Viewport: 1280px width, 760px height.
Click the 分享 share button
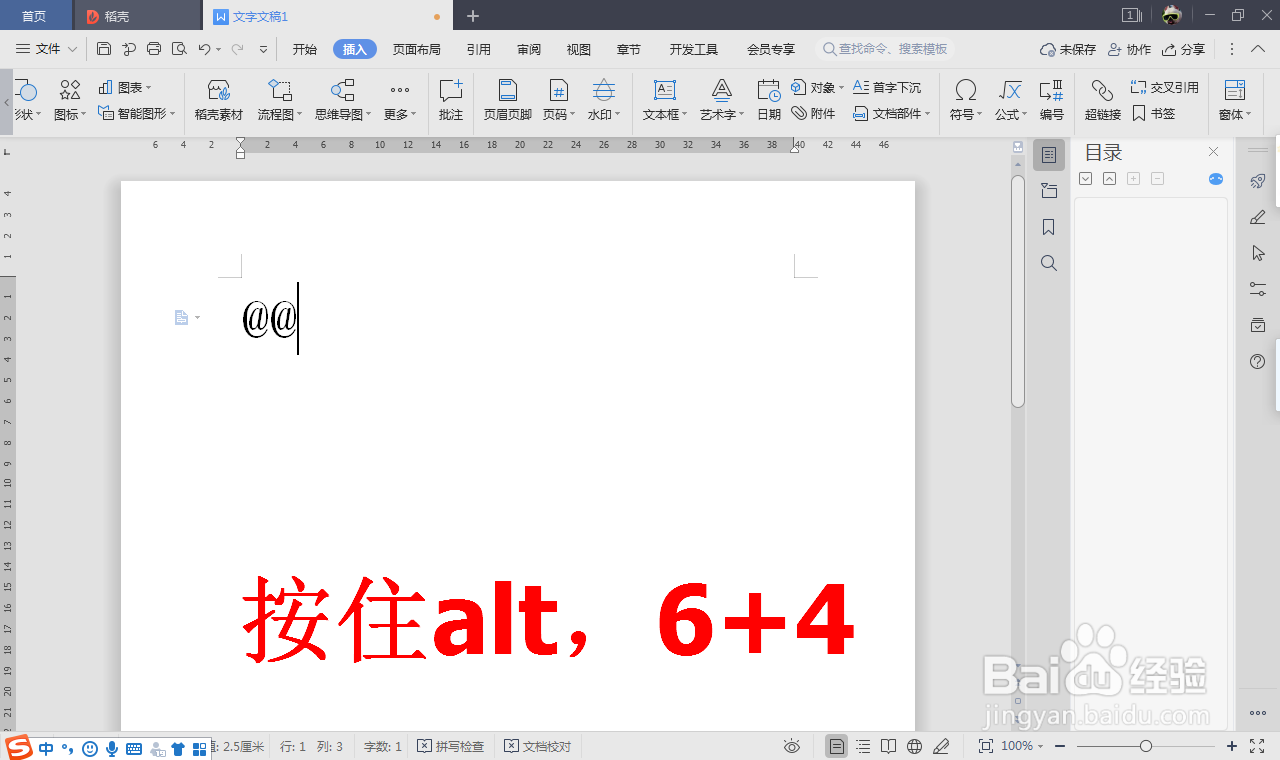[1184, 49]
